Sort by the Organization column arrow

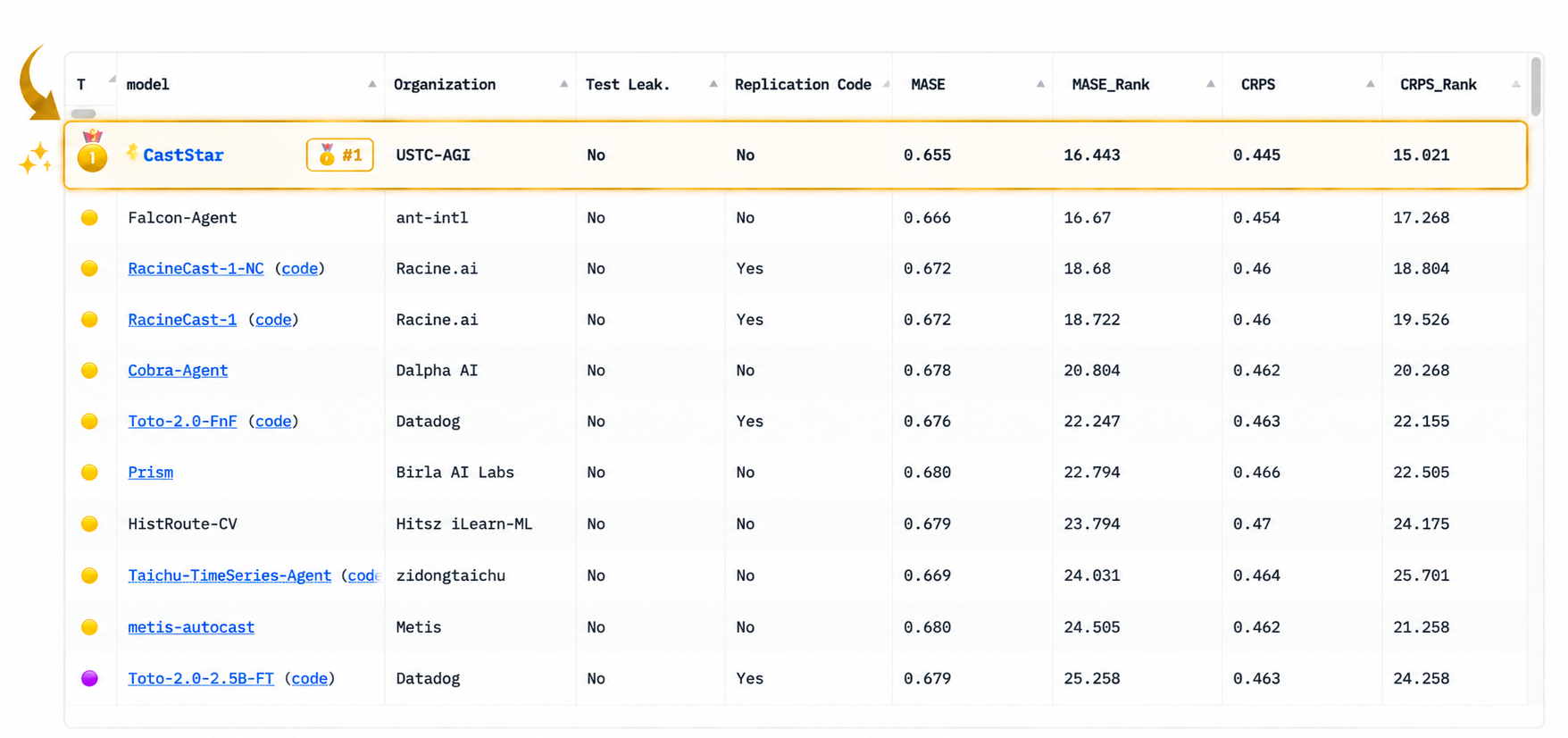point(563,84)
